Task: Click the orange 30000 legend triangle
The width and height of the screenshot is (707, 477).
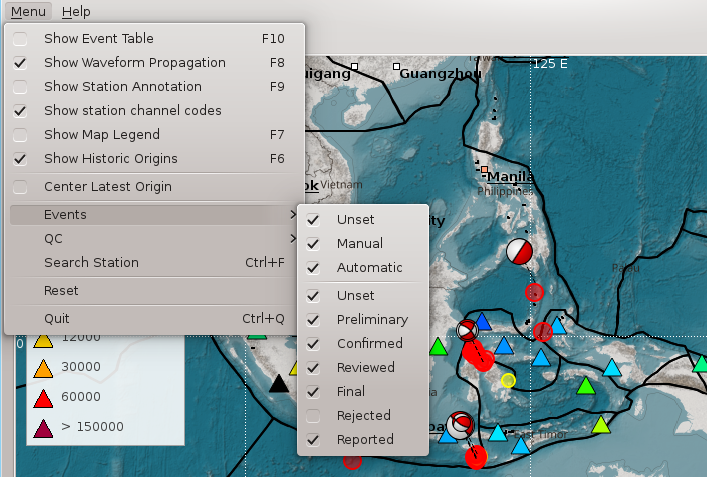Action: tap(44, 368)
